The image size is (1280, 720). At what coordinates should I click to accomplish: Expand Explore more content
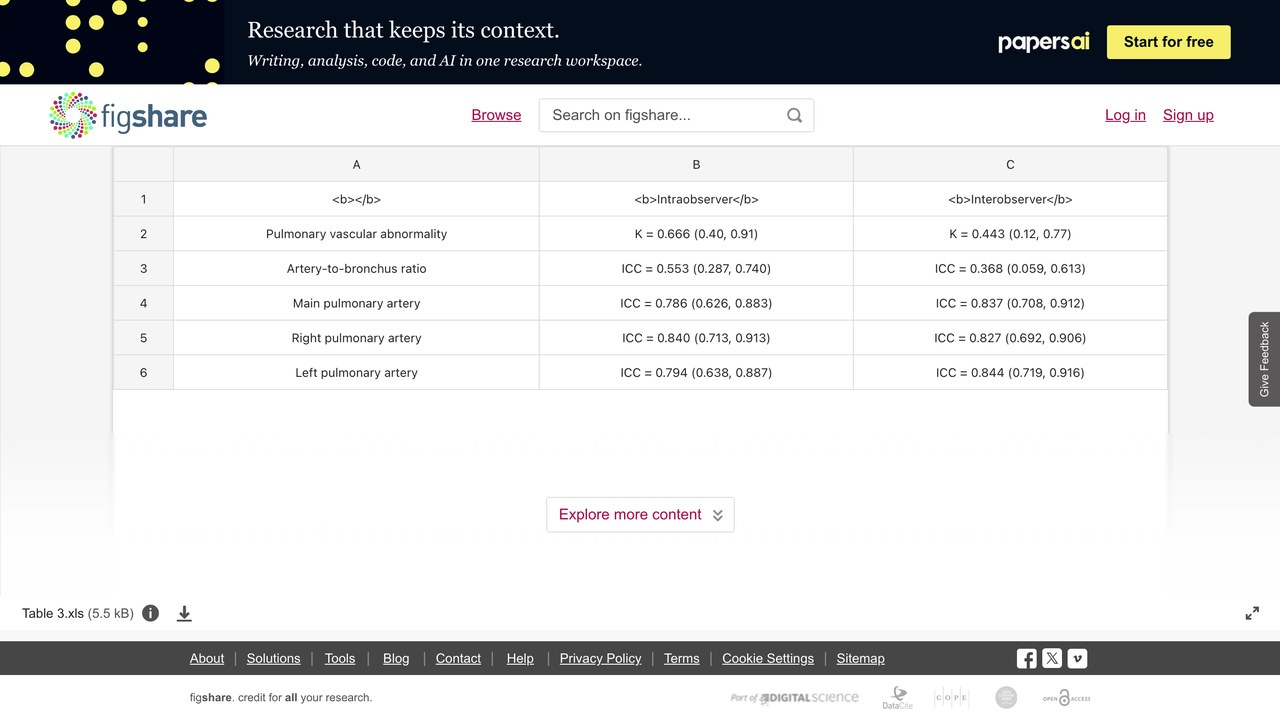[x=640, y=515]
